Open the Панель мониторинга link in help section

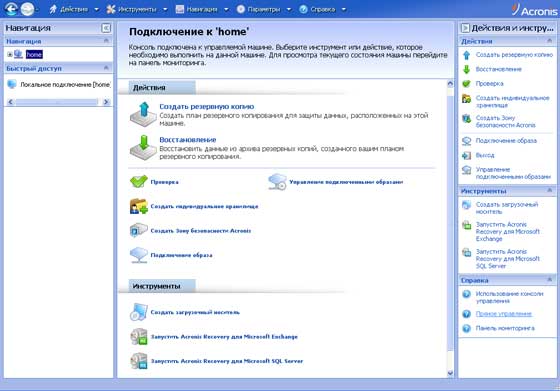click(x=505, y=328)
